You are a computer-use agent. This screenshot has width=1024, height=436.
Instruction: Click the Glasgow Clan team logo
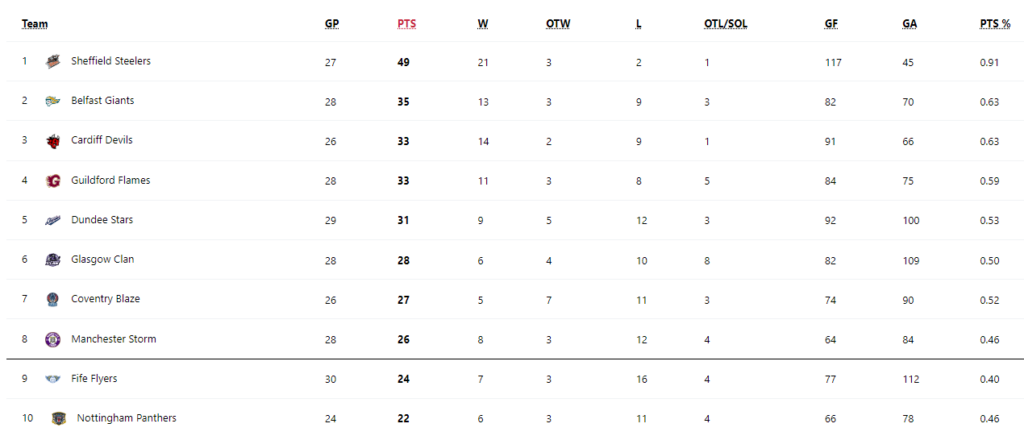[53, 260]
